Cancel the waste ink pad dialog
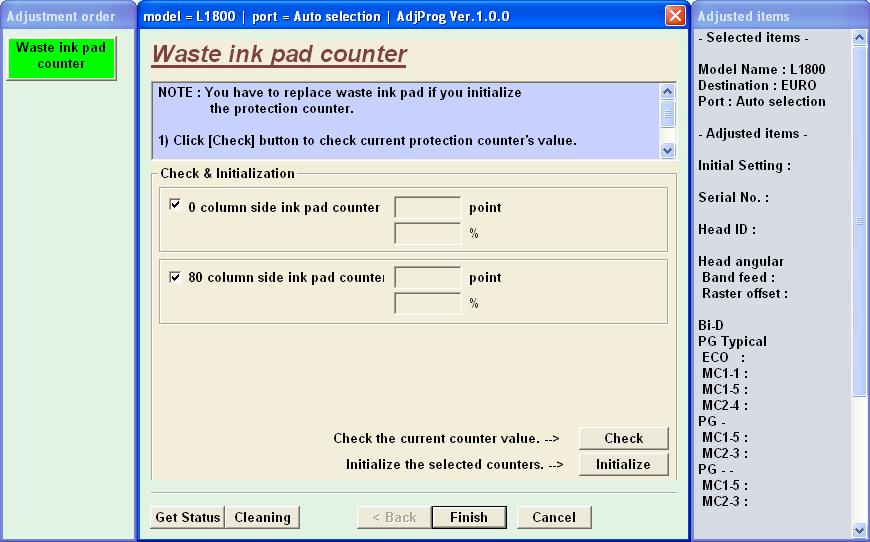This screenshot has height=542, width=870. [553, 517]
